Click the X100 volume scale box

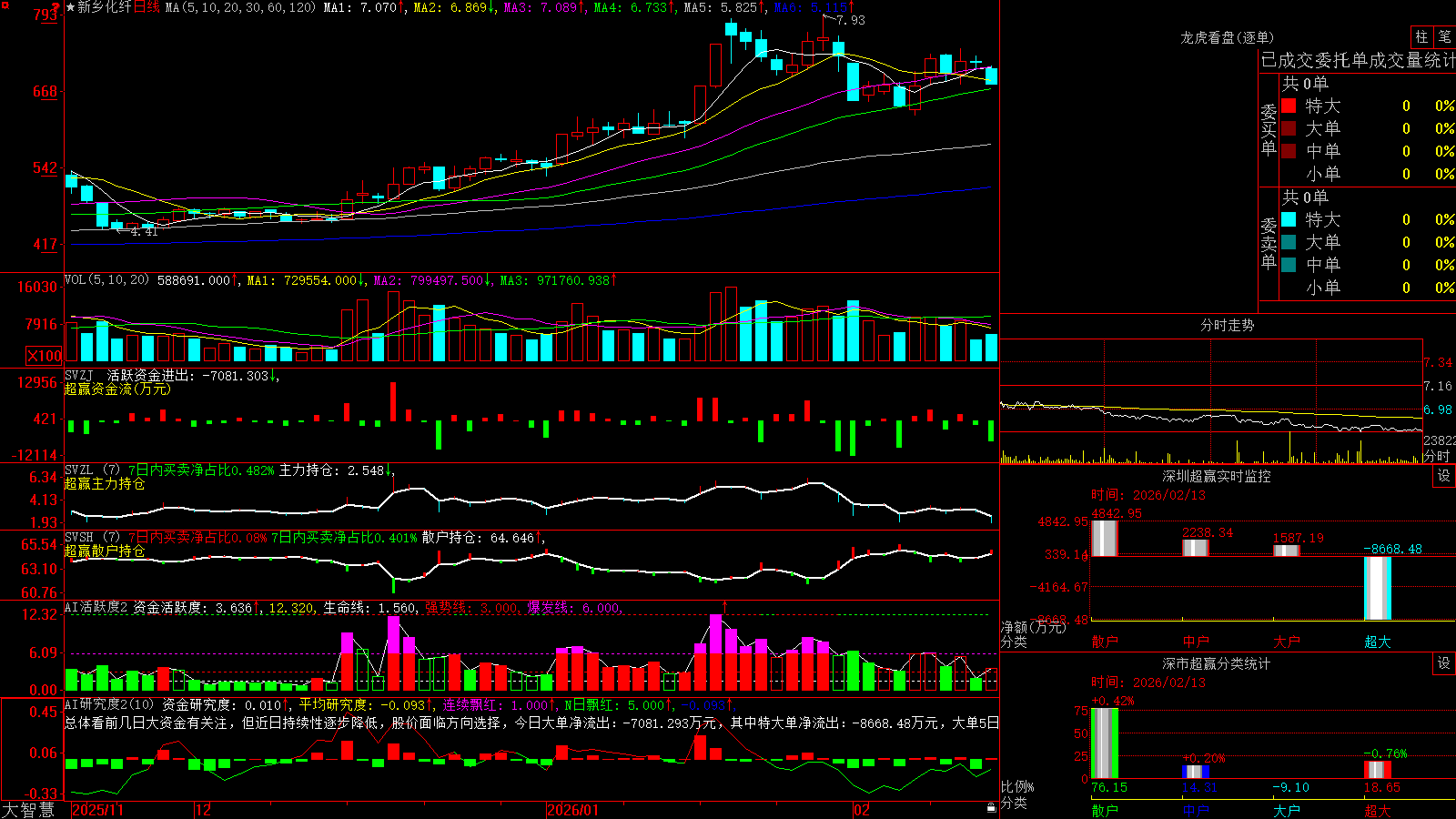[45, 356]
